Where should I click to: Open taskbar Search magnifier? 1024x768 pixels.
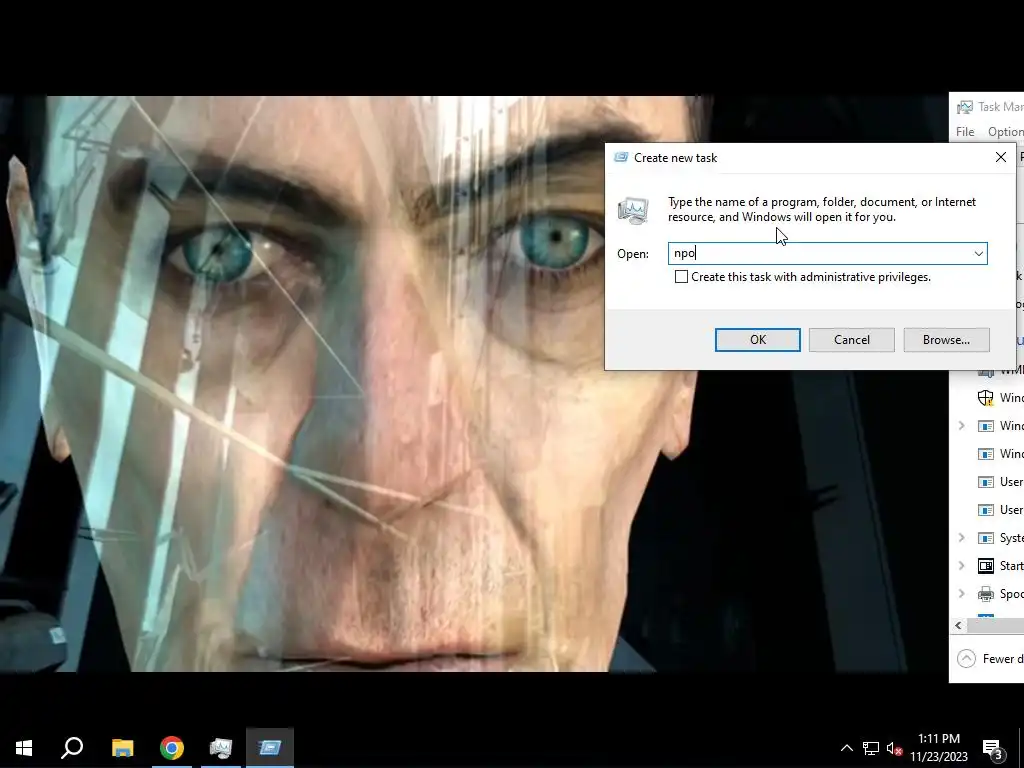[72, 748]
